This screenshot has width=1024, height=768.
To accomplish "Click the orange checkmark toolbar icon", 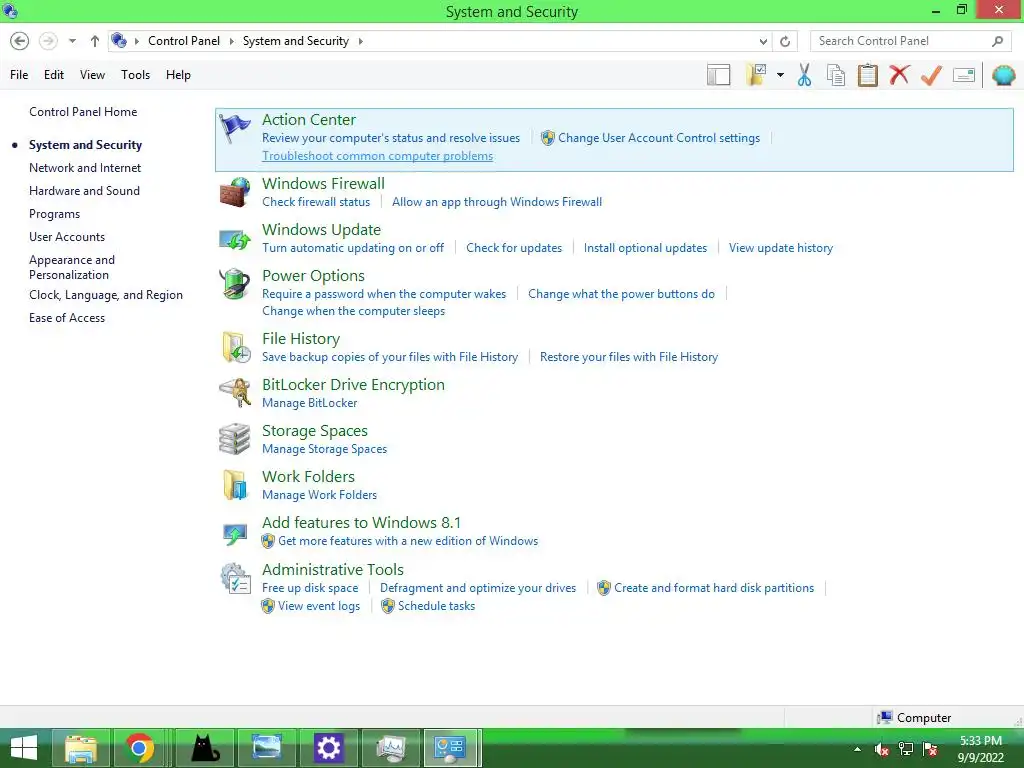I will (x=931, y=75).
